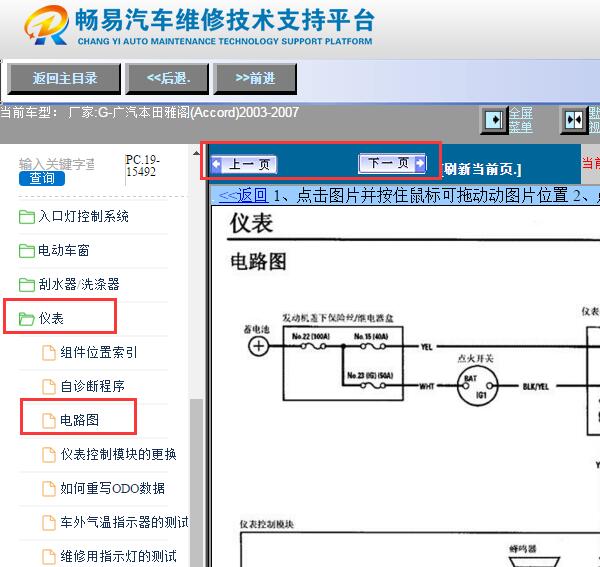This screenshot has height=567, width=600.
Task: Open the 电动车窗 tree item
Action: [x=64, y=251]
